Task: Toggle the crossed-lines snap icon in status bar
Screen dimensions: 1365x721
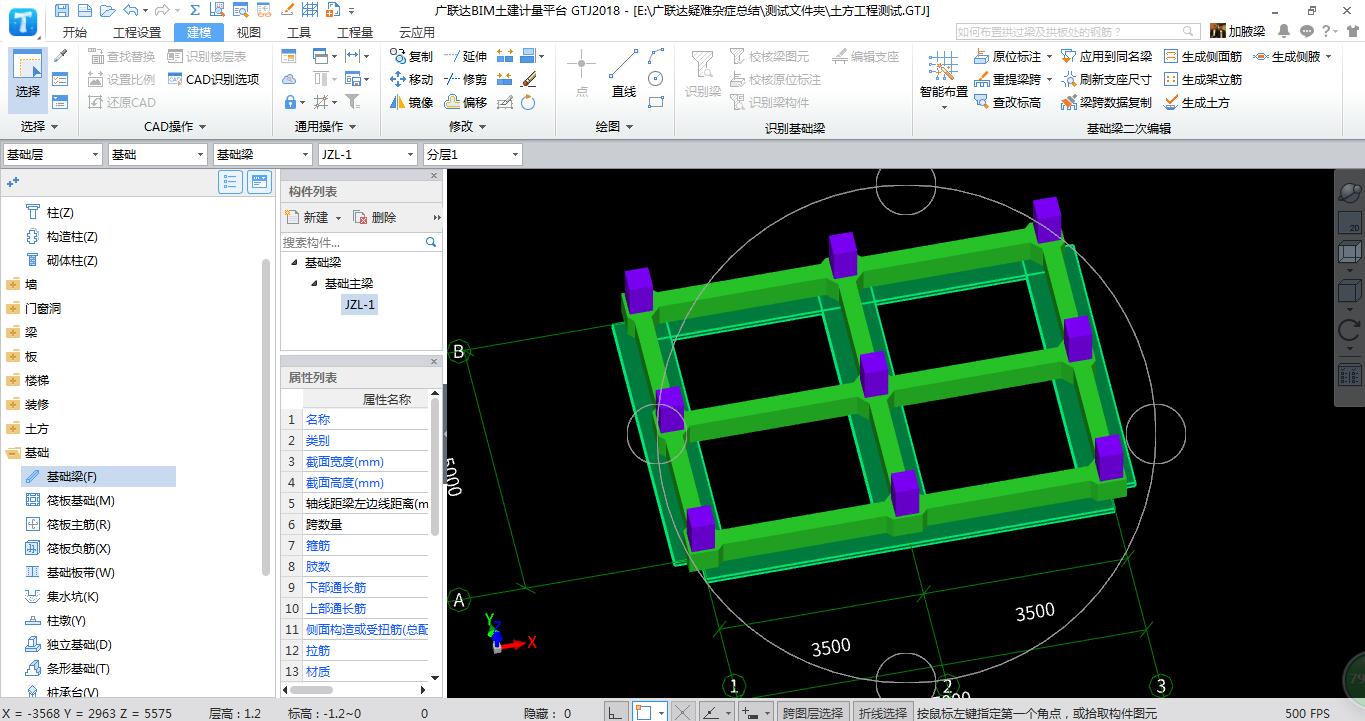Action: 683,712
